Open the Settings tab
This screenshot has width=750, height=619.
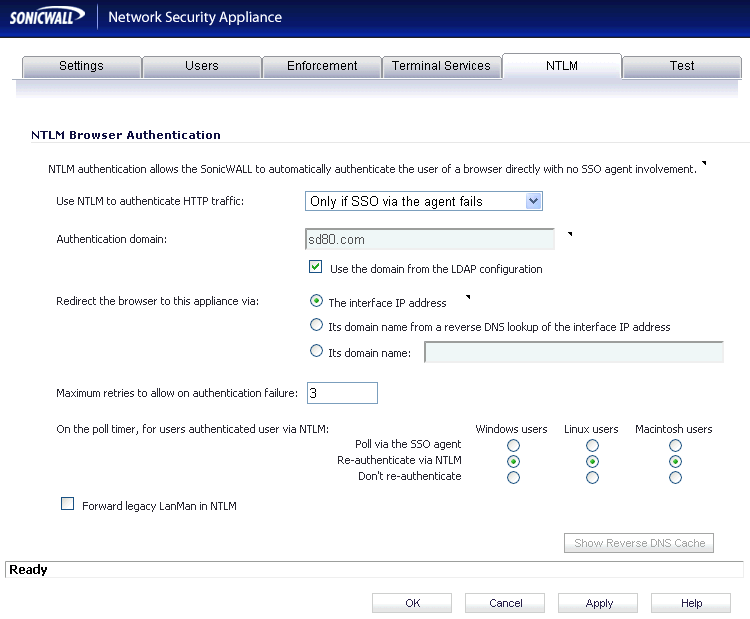[81, 66]
